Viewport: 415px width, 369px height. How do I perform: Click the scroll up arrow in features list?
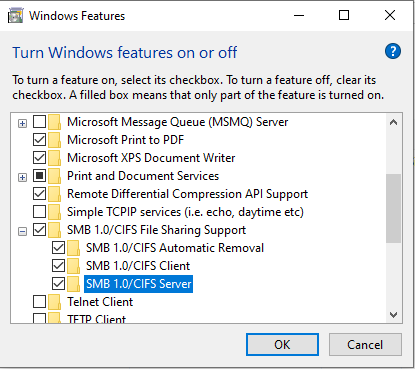(x=393, y=122)
